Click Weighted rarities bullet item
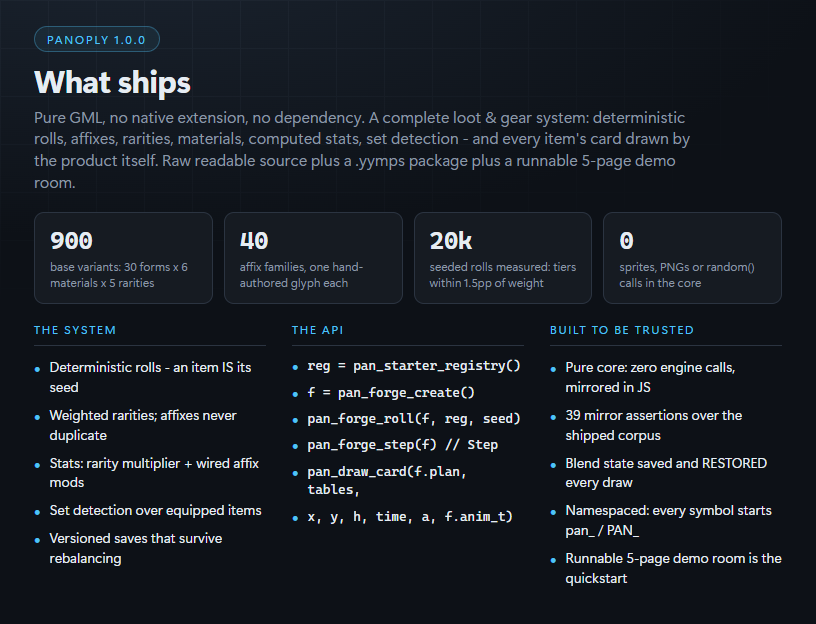This screenshot has height=624, width=816. 143,425
